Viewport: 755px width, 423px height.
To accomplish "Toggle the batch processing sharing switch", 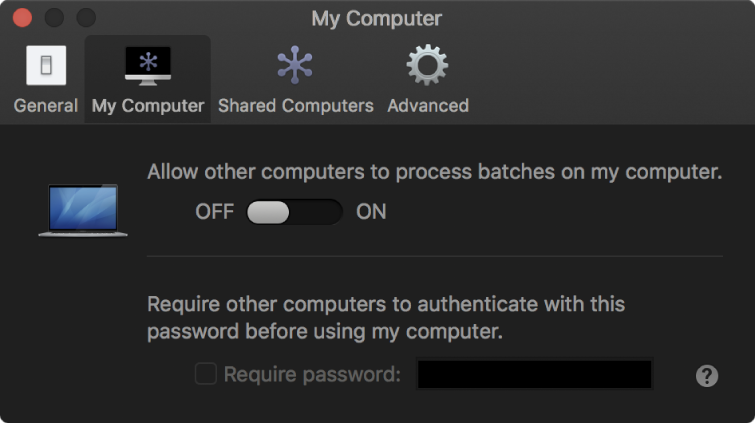I will pos(294,212).
